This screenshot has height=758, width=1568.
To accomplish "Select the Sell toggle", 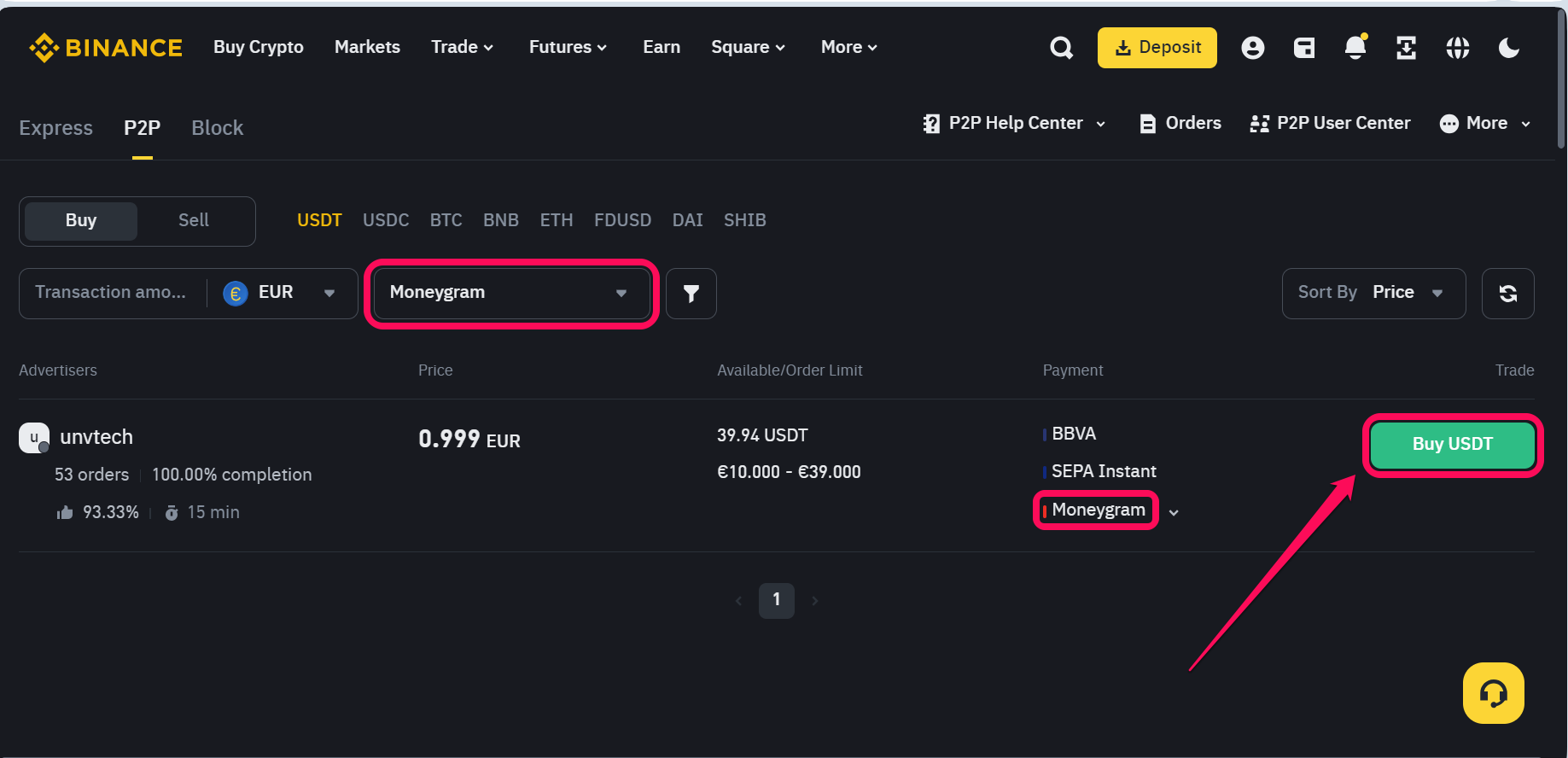I will (194, 221).
